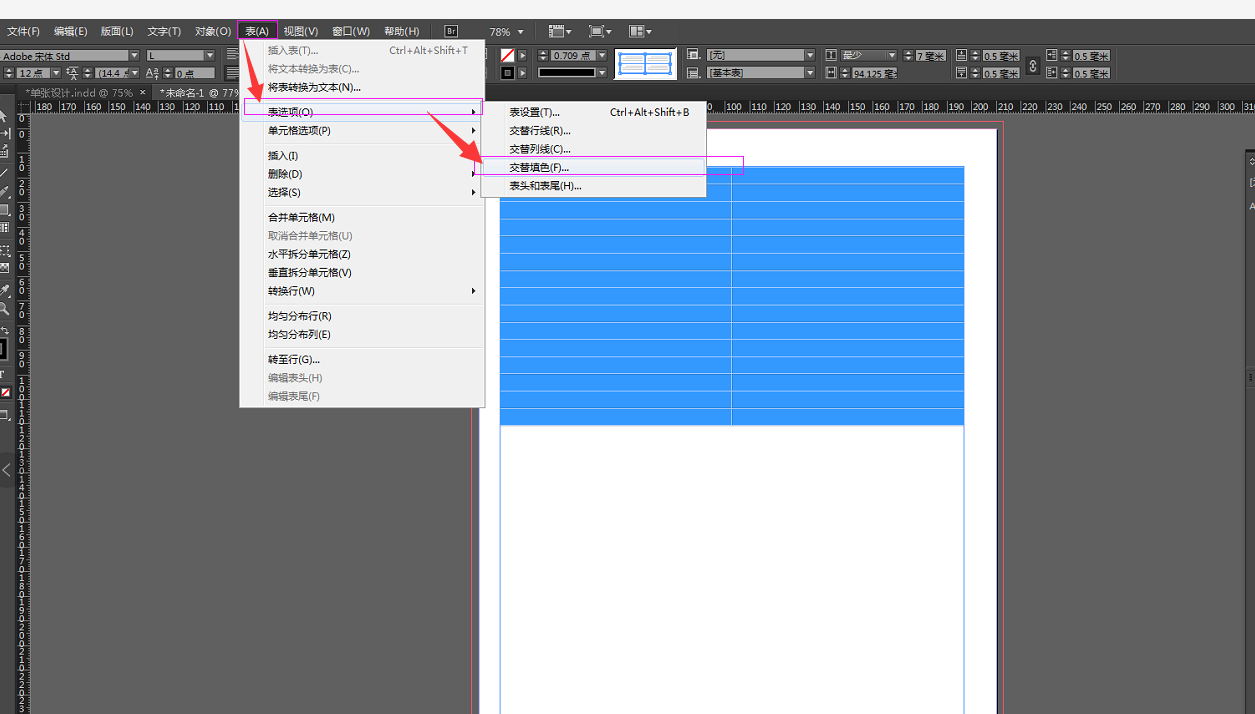Click the black fill color swatch
This screenshot has width=1255, height=714.
pos(6,349)
